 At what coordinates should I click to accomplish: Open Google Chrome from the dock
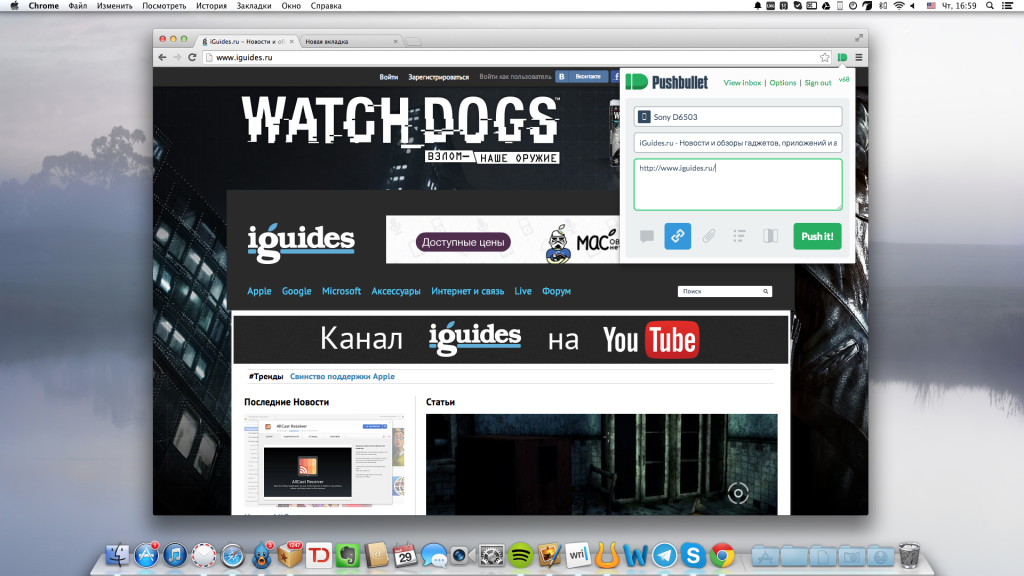tap(722, 555)
